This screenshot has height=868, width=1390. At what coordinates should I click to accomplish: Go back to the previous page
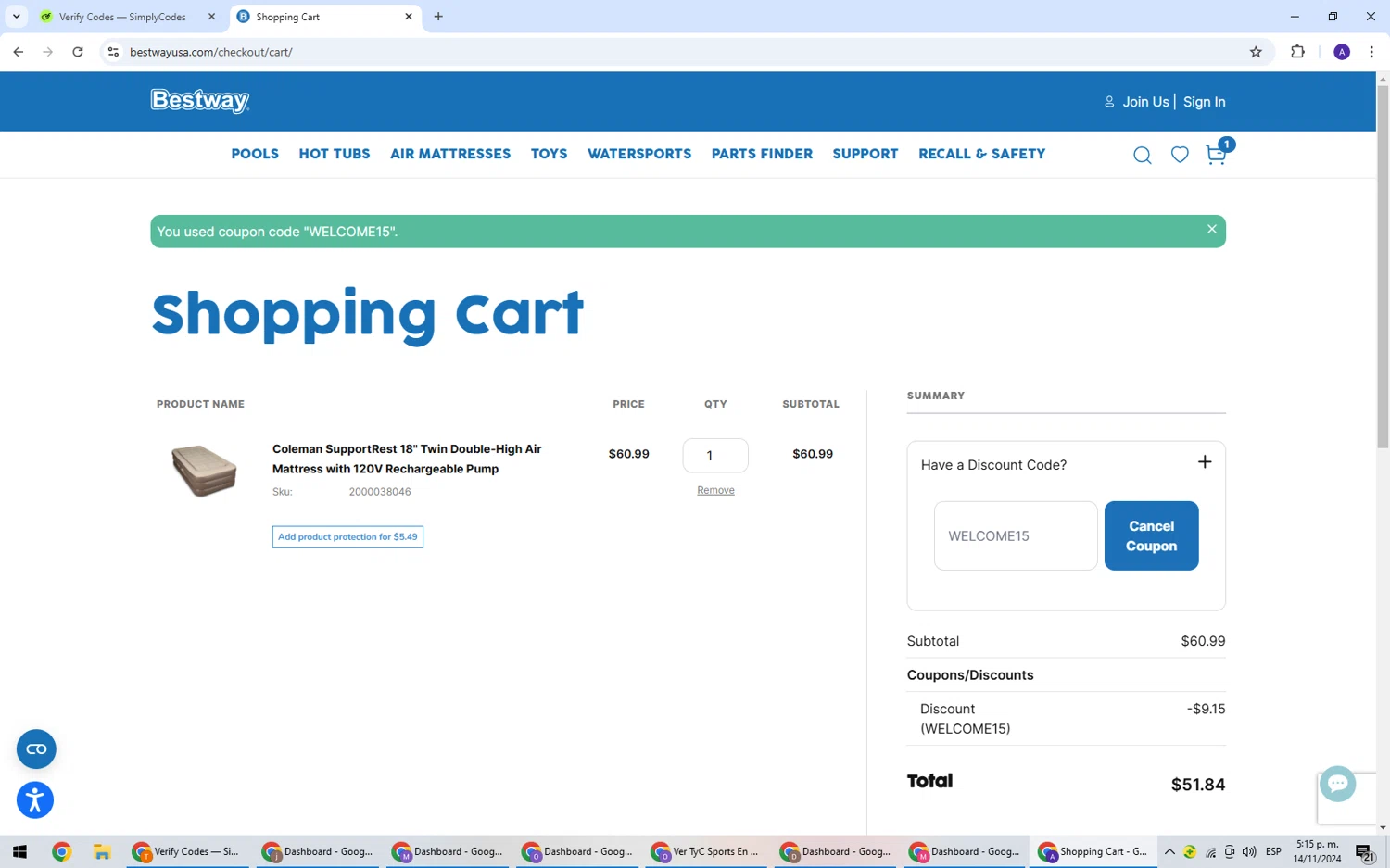coord(19,52)
